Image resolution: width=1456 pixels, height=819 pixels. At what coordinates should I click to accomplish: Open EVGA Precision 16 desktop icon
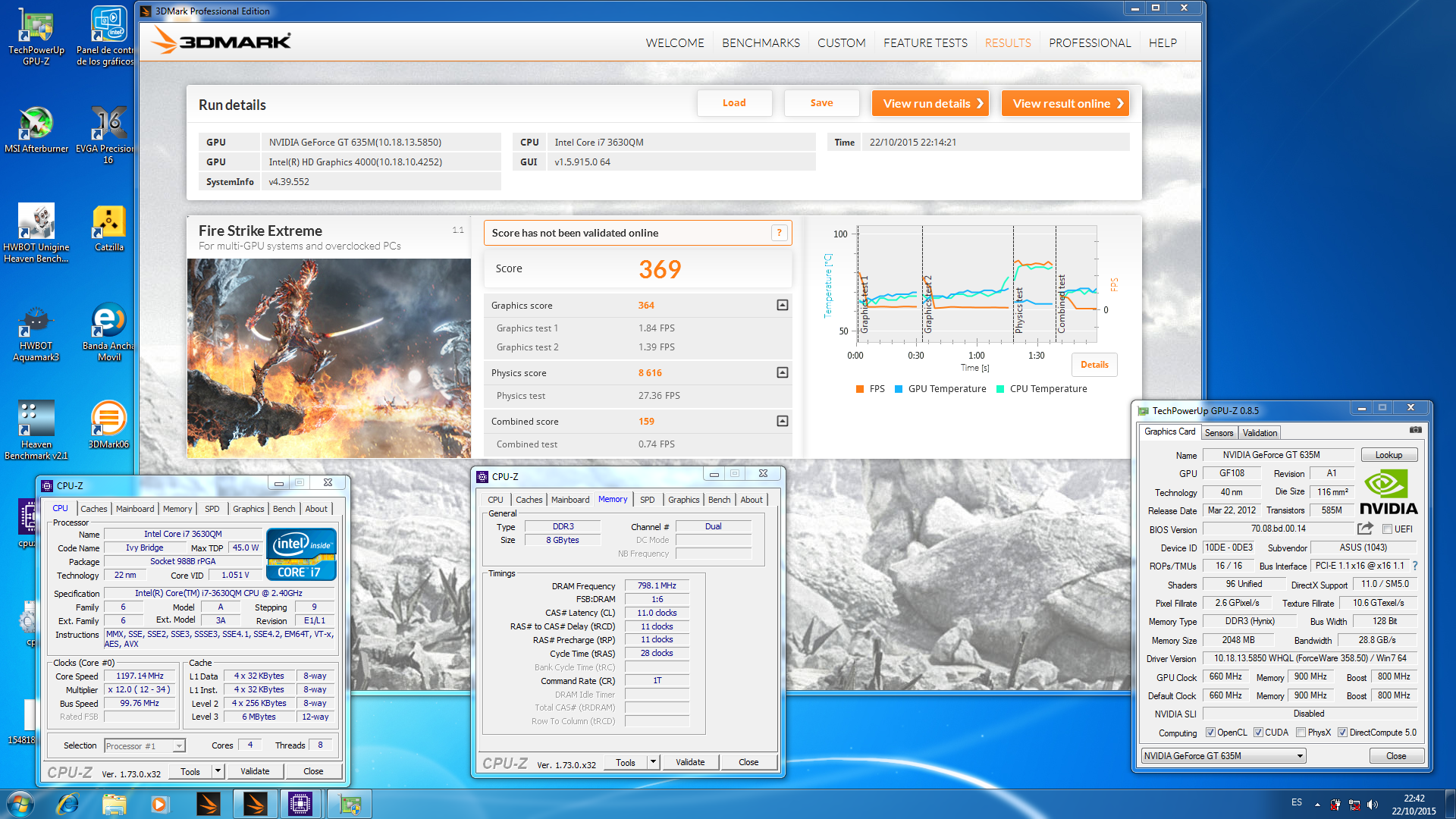tap(108, 135)
